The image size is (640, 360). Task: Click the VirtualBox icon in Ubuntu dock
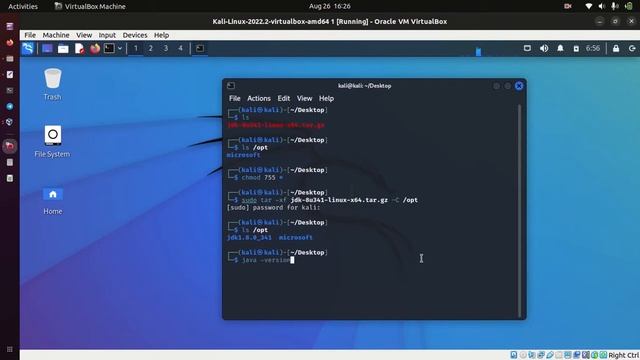(10, 122)
